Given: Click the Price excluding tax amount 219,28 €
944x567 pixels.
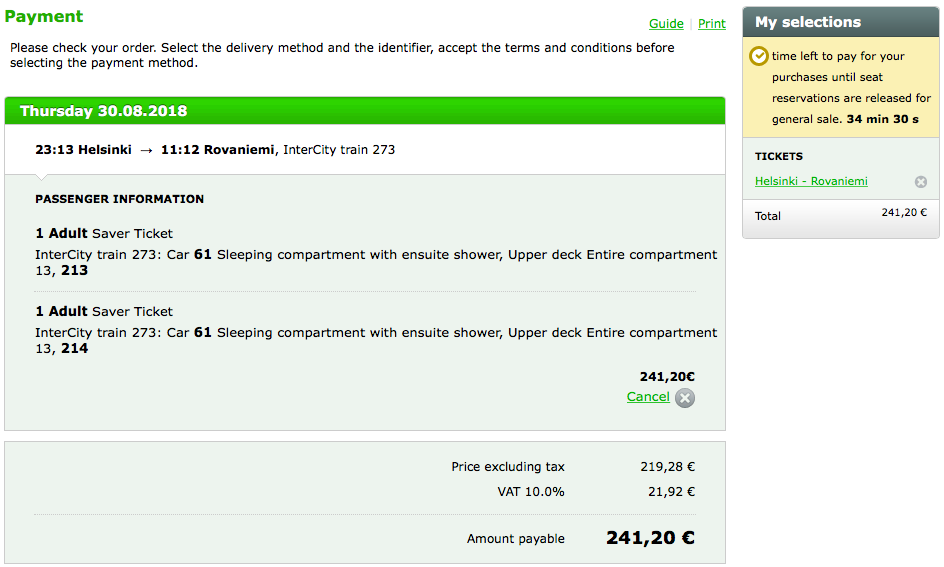Looking at the screenshot, I should (x=667, y=467).
